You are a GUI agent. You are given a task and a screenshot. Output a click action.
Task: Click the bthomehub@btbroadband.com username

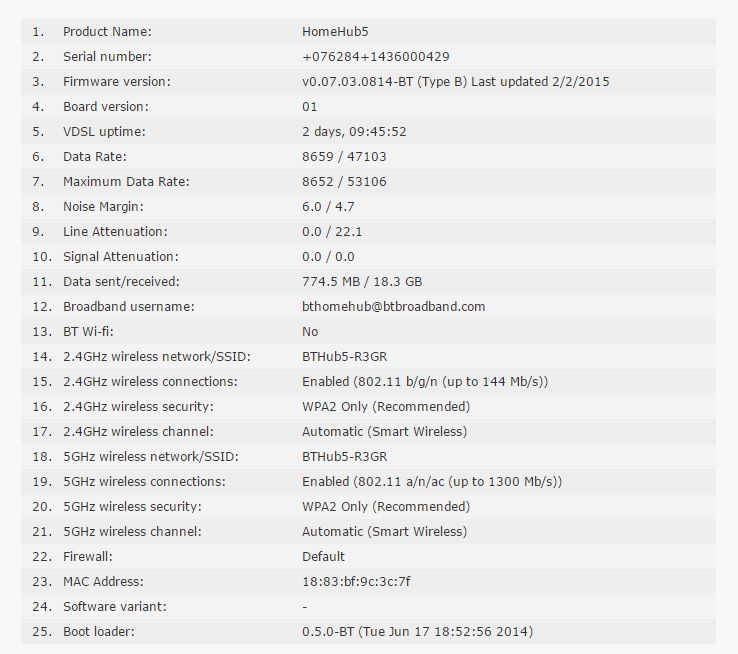[x=393, y=306]
